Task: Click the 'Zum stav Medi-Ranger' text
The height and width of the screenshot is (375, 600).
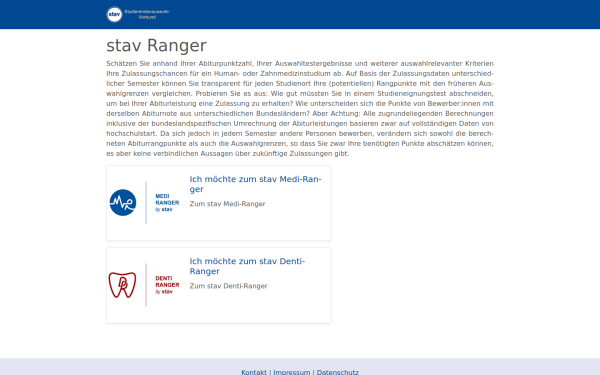Action: (227, 204)
